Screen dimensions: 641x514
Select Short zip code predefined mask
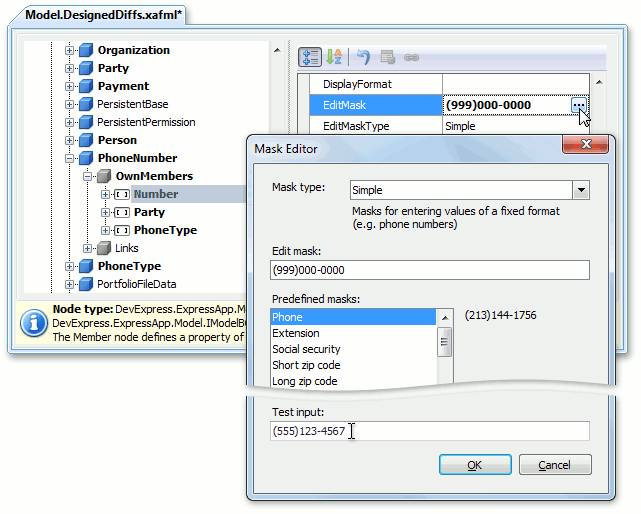353,365
